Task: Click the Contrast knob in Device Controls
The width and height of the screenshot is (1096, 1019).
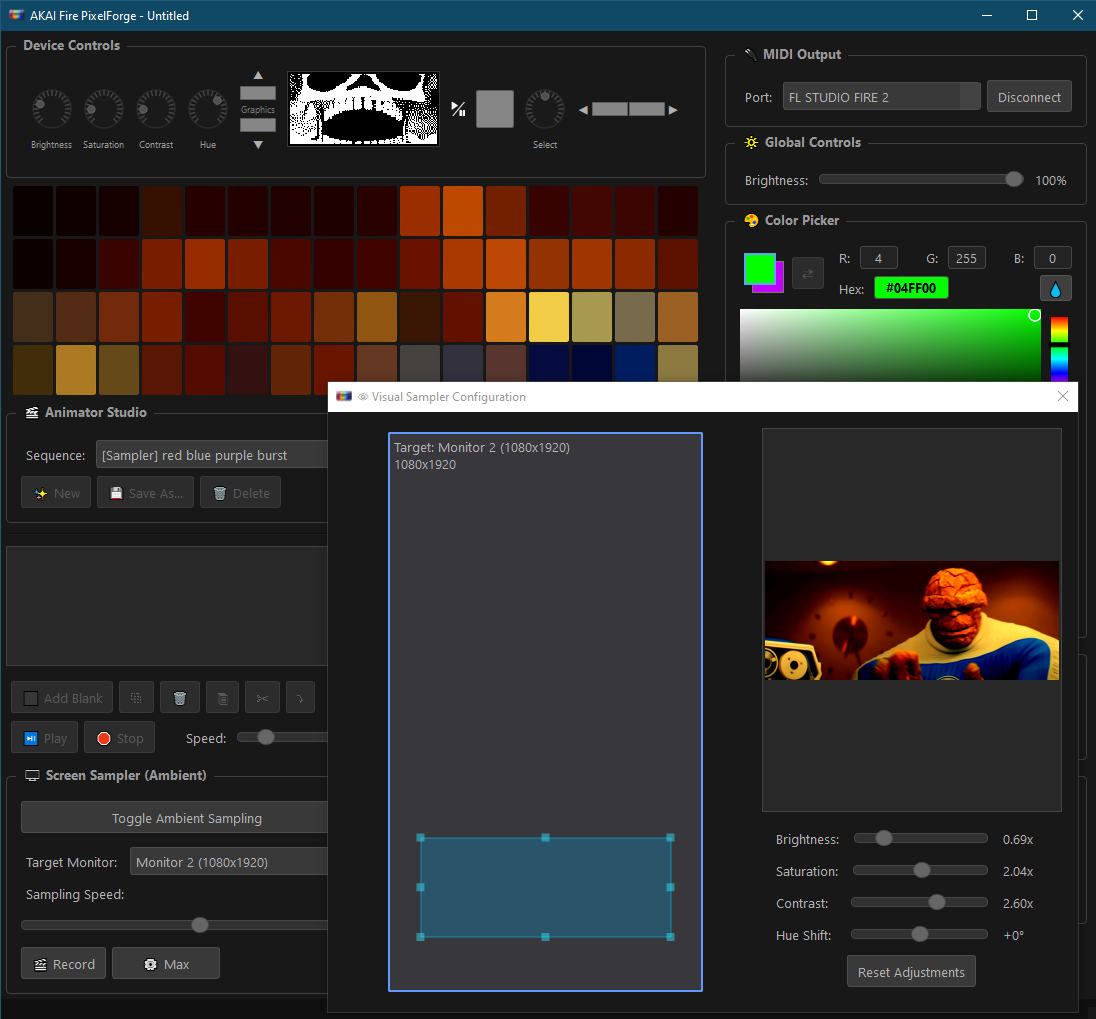Action: 156,109
